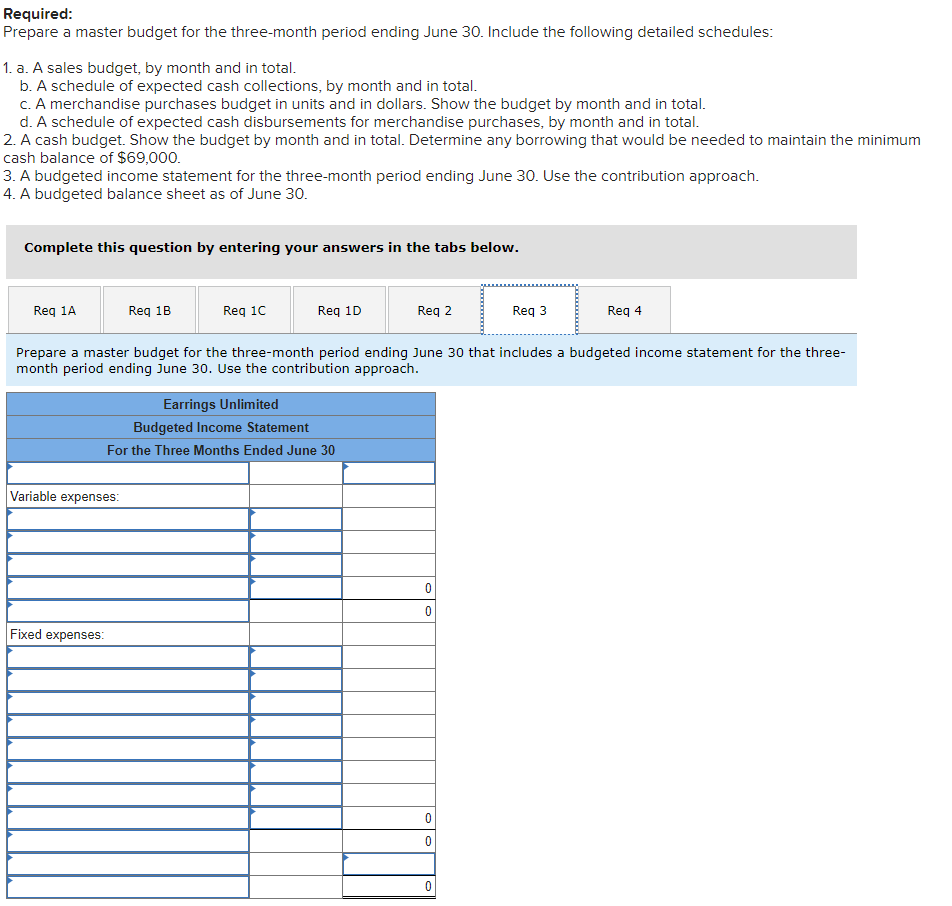Open the second fixed expense name dropdown

click(x=128, y=680)
